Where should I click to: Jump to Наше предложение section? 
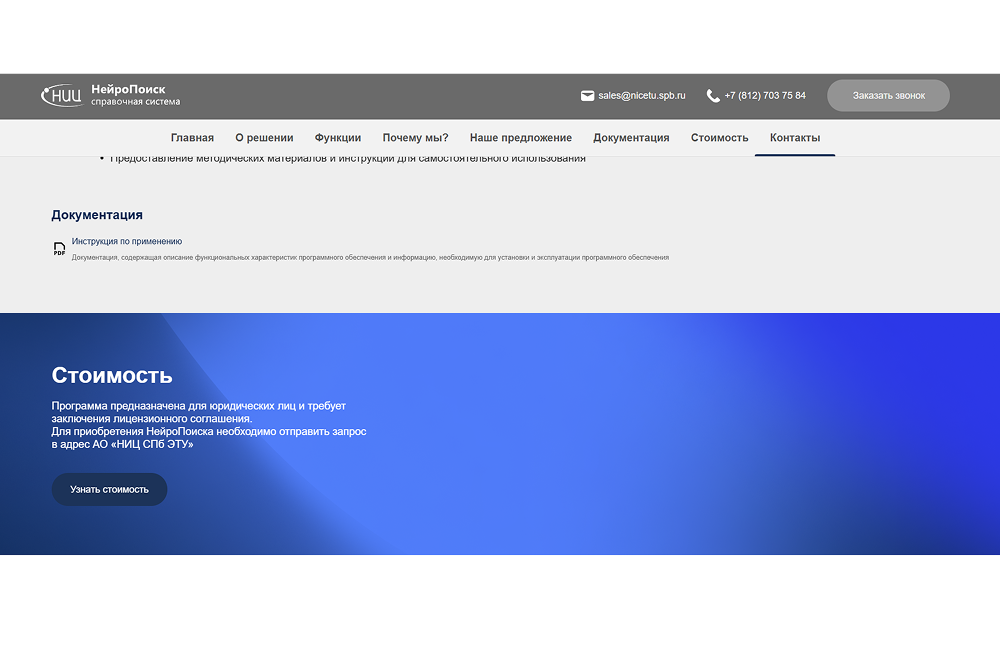[520, 138]
